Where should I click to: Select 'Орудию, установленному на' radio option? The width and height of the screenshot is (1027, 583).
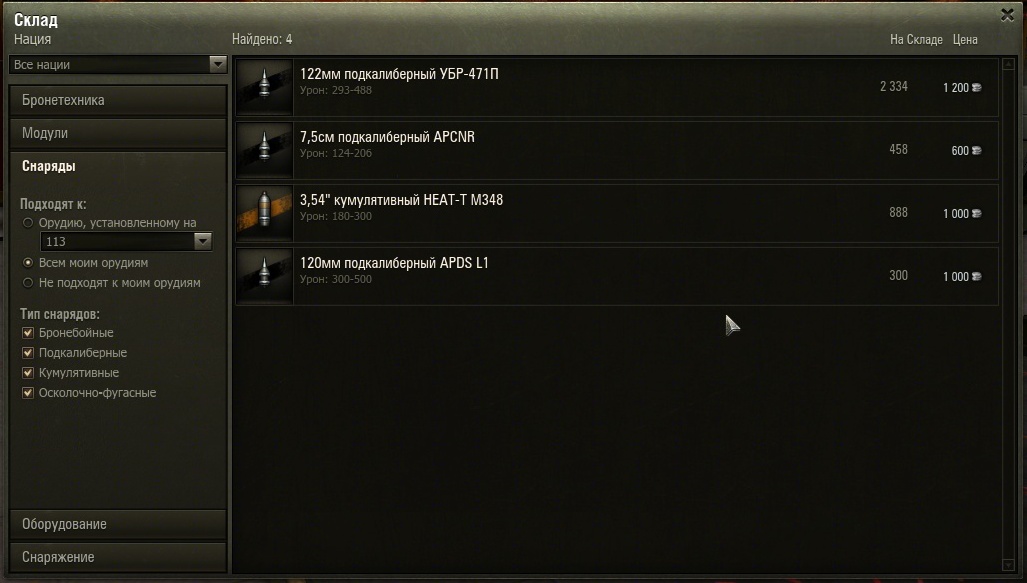[x=28, y=223]
